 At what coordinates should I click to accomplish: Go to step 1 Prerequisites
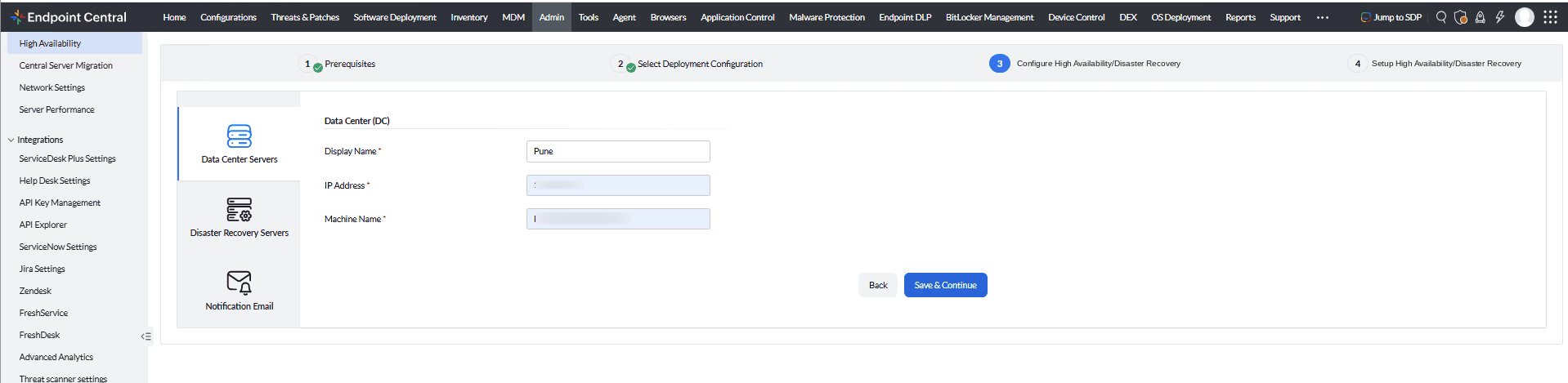tap(338, 64)
